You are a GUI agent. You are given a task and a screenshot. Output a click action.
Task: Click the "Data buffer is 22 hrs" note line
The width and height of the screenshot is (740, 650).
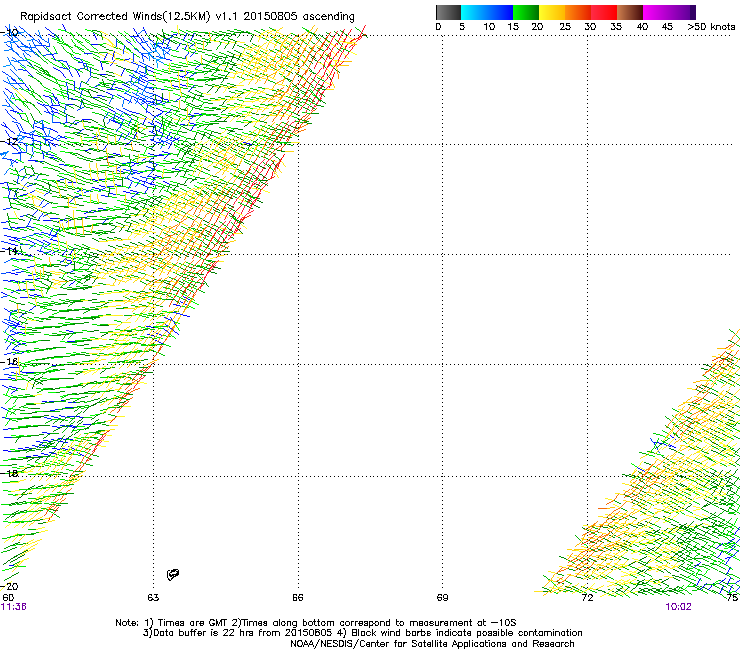(362, 633)
